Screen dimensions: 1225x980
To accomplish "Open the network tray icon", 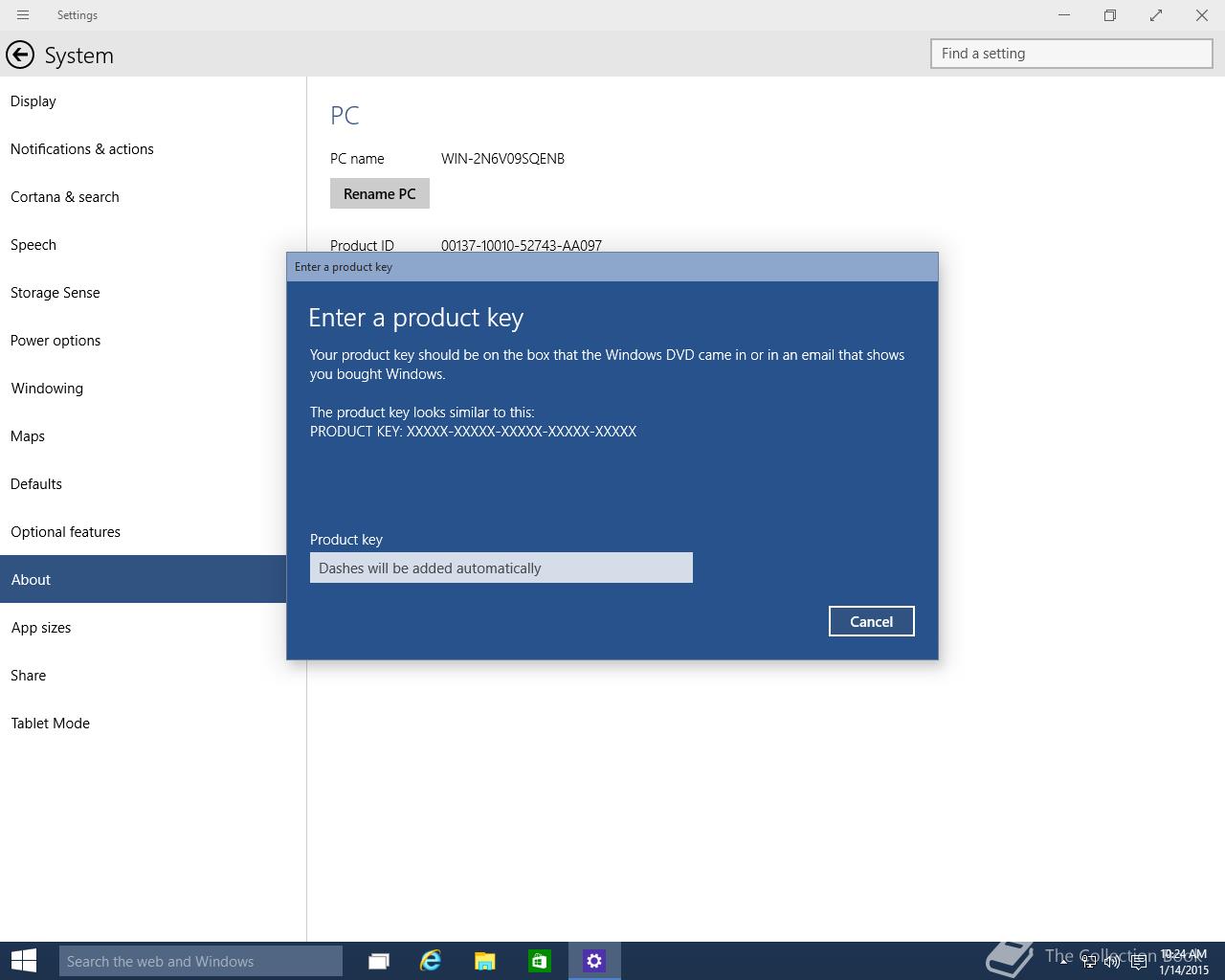I will pyautogui.click(x=1089, y=962).
